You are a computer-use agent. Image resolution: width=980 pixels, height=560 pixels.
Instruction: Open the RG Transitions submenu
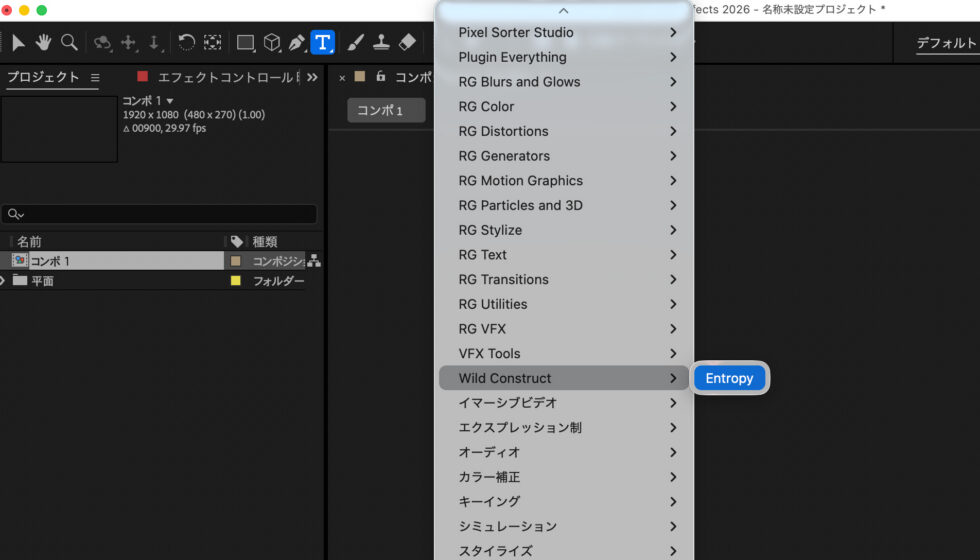[566, 279]
